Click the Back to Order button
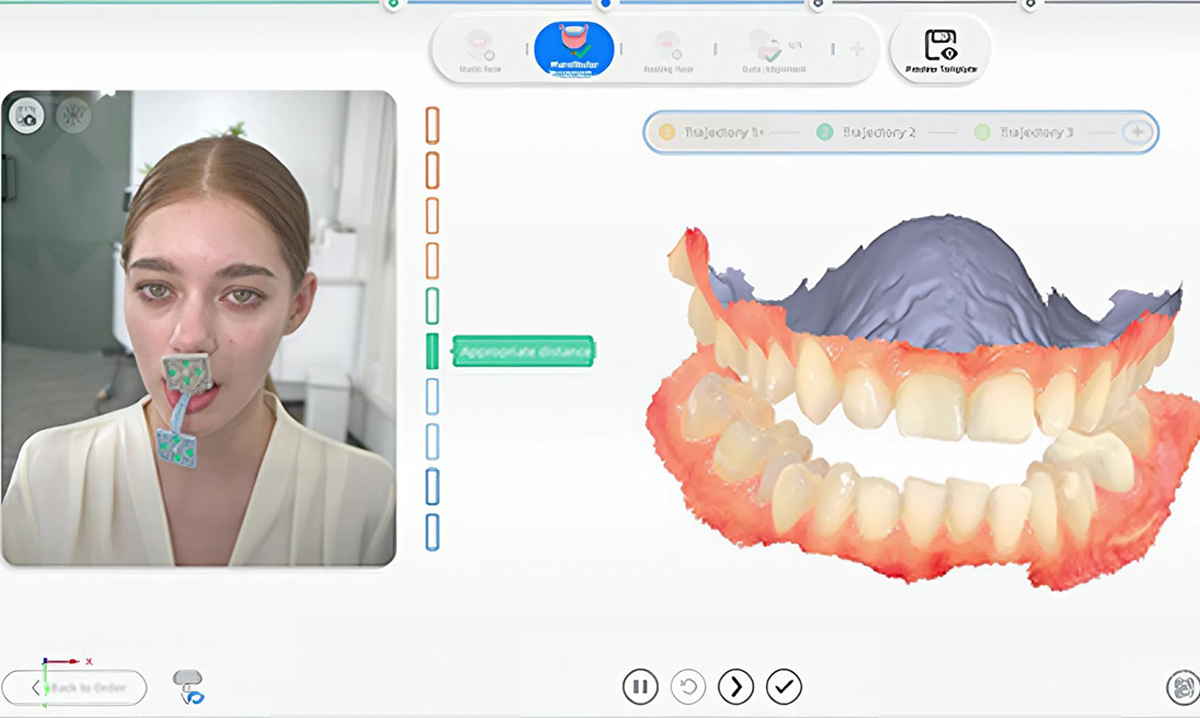Viewport: 1200px width, 718px height. 75,688
